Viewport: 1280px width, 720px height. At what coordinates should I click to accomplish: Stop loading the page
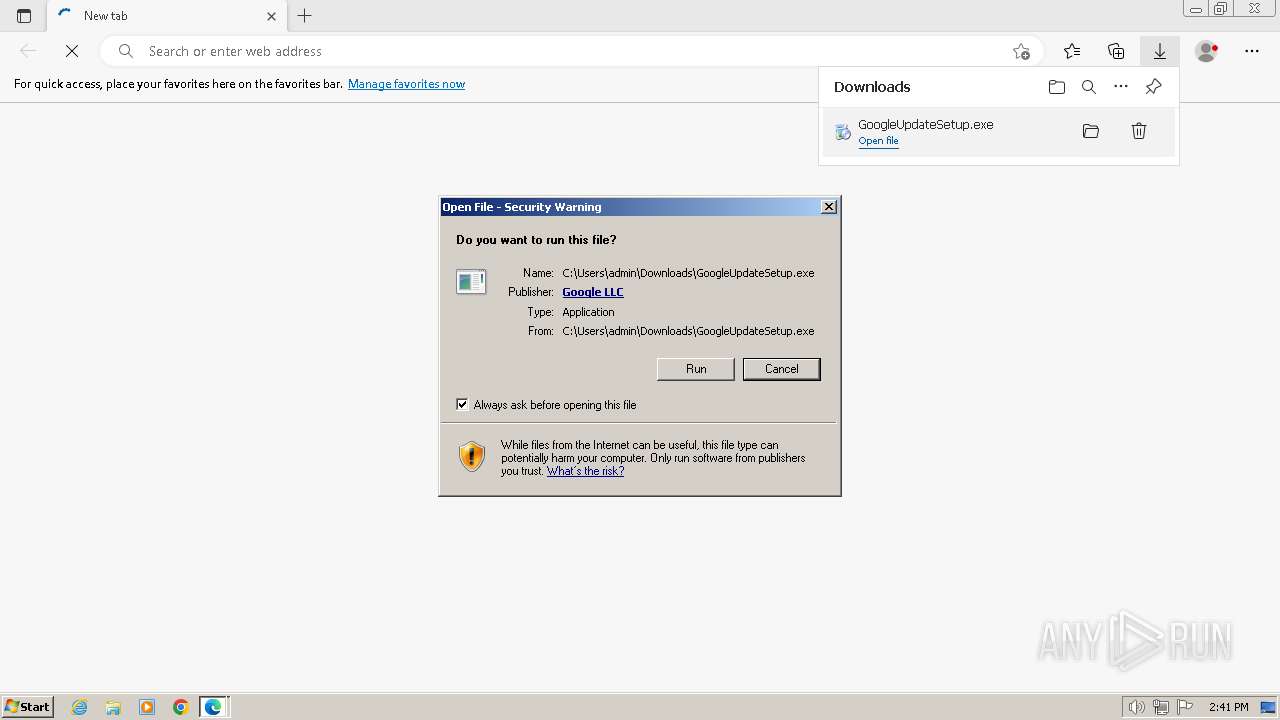coord(72,51)
